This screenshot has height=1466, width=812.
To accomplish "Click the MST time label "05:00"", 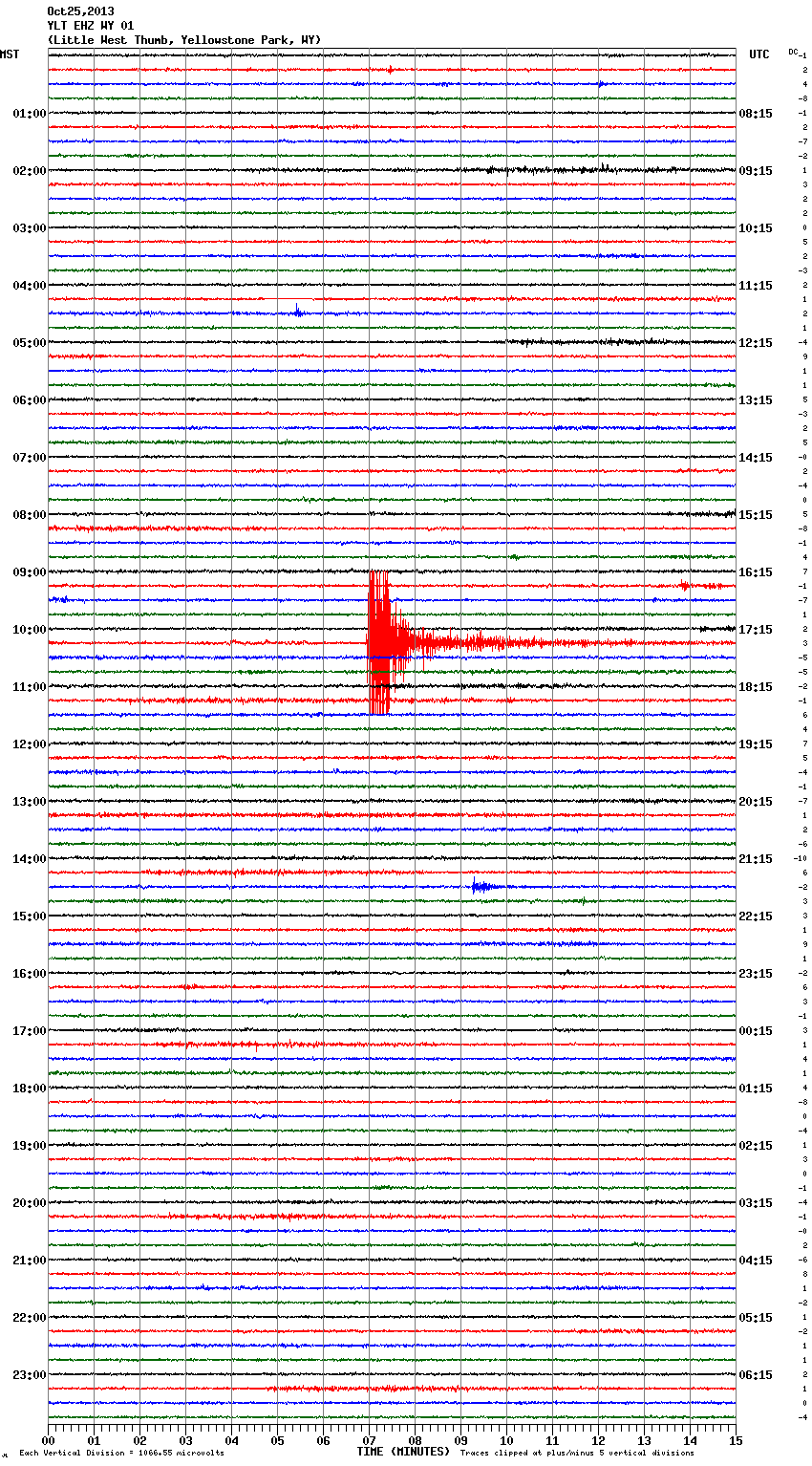I will click(x=29, y=343).
